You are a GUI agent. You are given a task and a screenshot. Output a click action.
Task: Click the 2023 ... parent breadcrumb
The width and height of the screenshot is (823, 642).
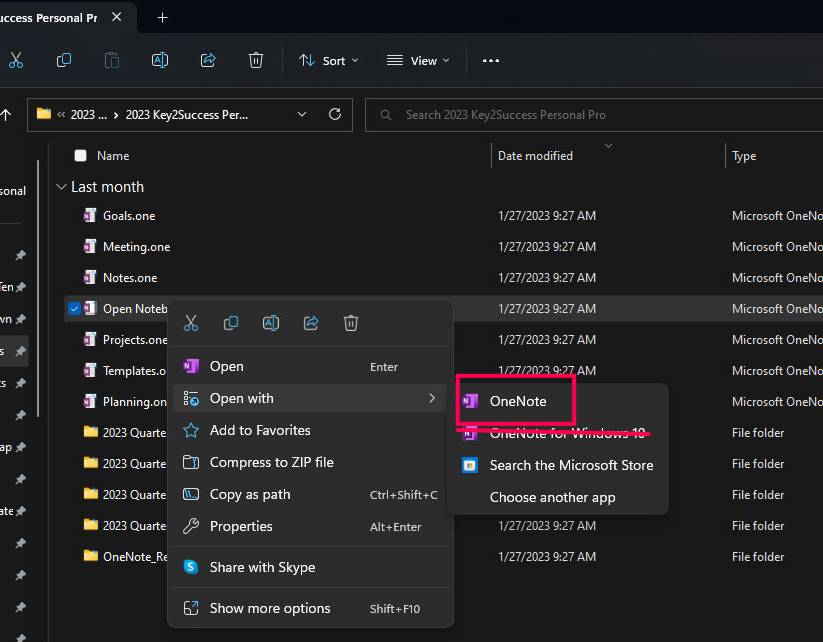pos(88,114)
